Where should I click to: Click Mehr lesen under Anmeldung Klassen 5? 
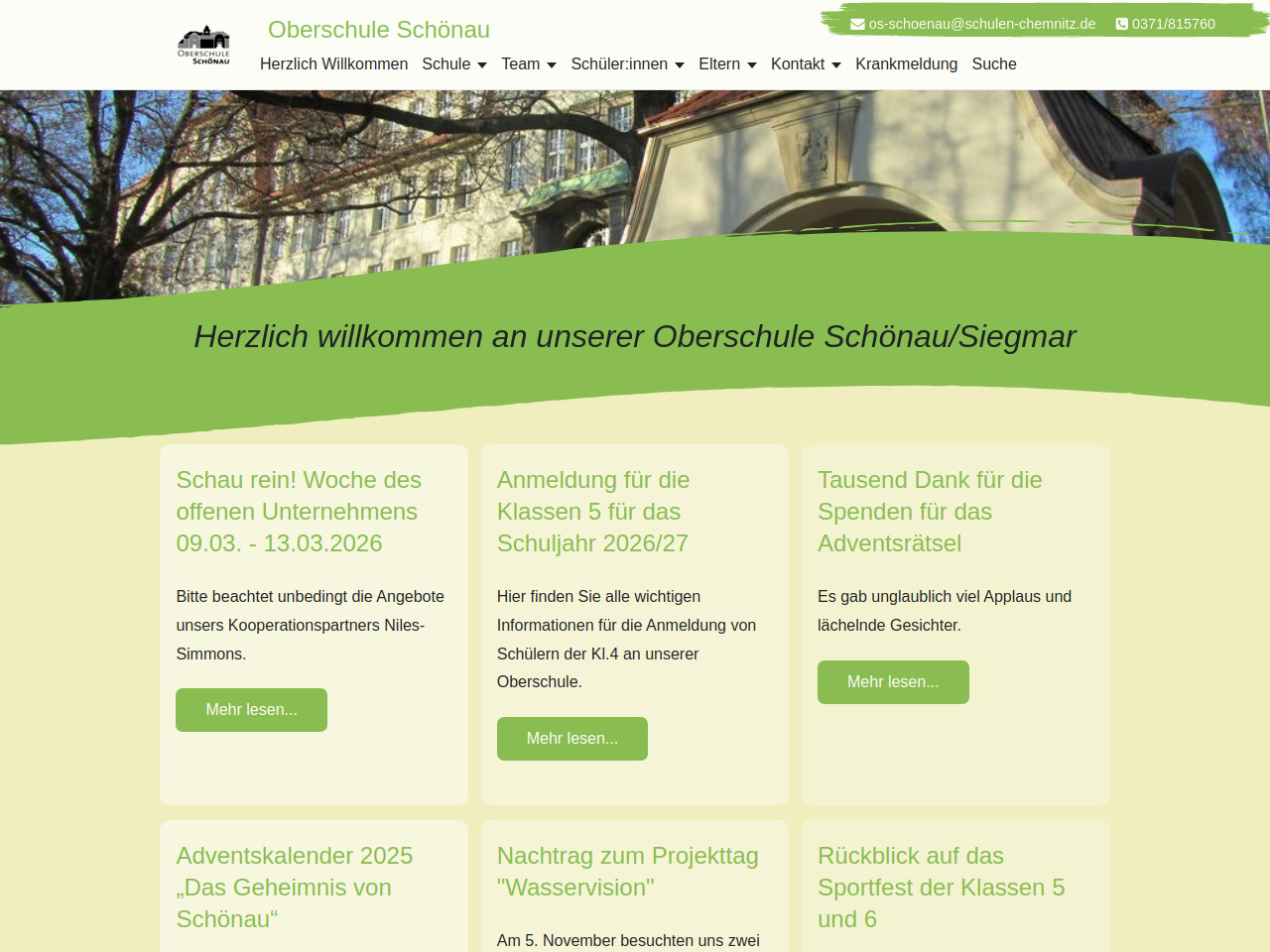(x=571, y=739)
